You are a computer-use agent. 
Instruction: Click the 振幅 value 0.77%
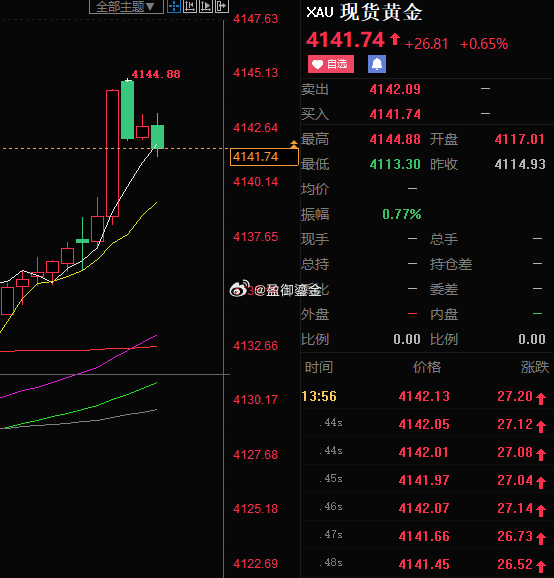[x=401, y=214]
